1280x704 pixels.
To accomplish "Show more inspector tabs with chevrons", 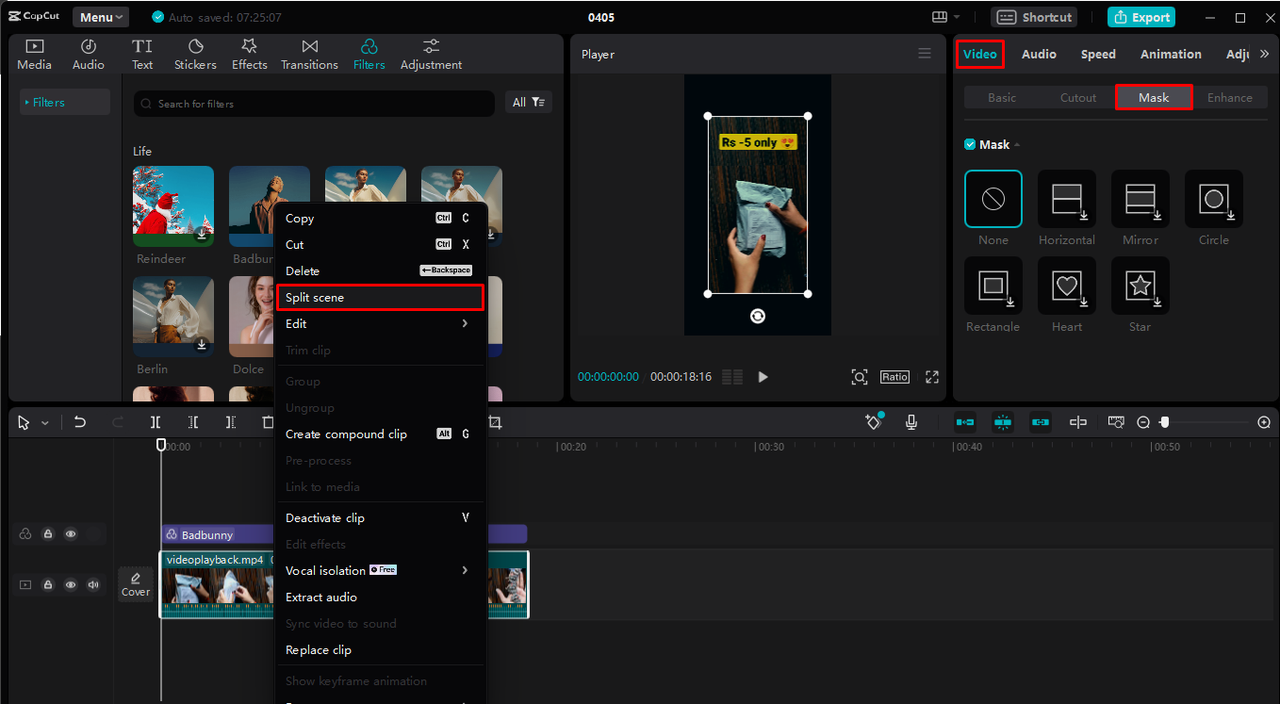I will pyautogui.click(x=1265, y=54).
